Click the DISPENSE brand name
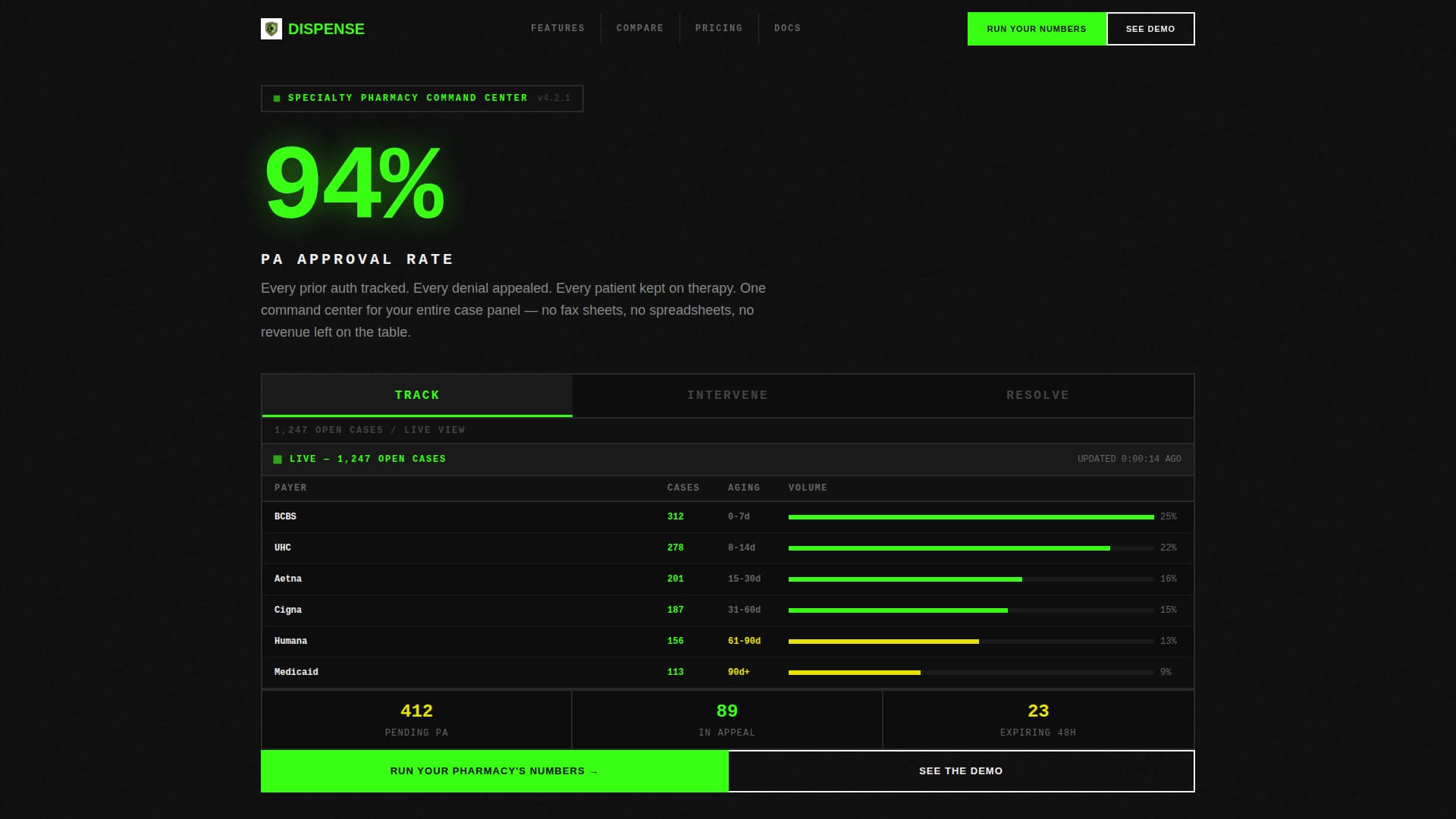Image resolution: width=1456 pixels, height=819 pixels. (326, 29)
